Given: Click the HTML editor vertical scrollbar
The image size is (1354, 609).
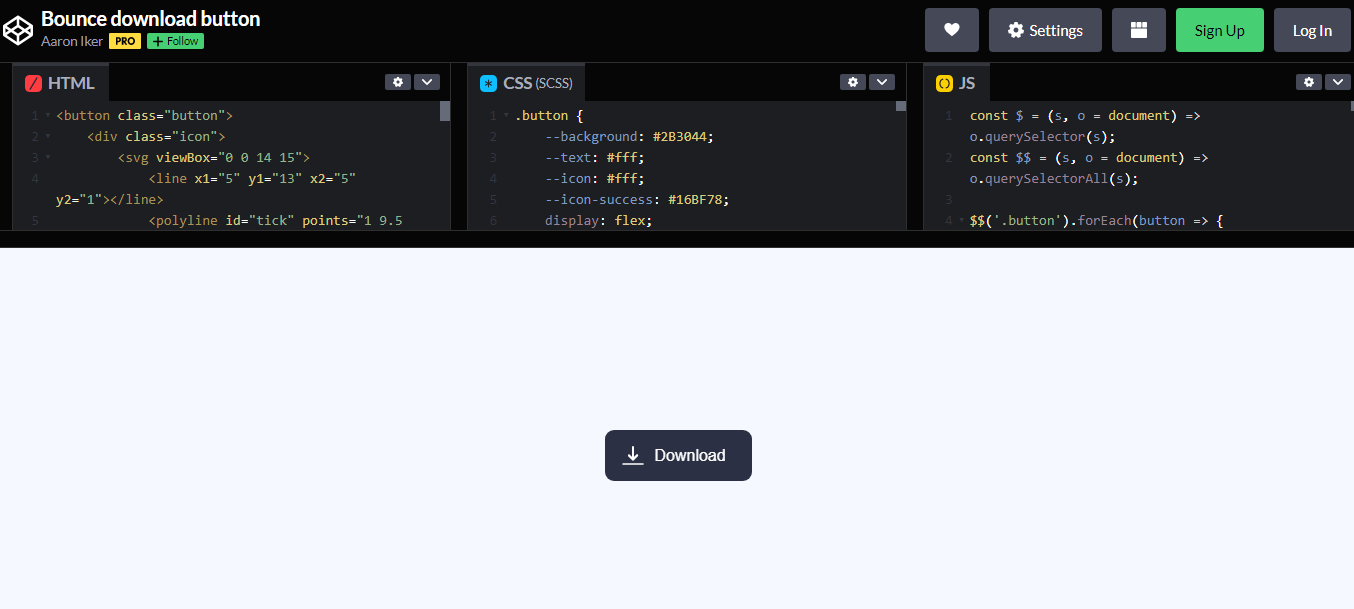Looking at the screenshot, I should [x=445, y=112].
